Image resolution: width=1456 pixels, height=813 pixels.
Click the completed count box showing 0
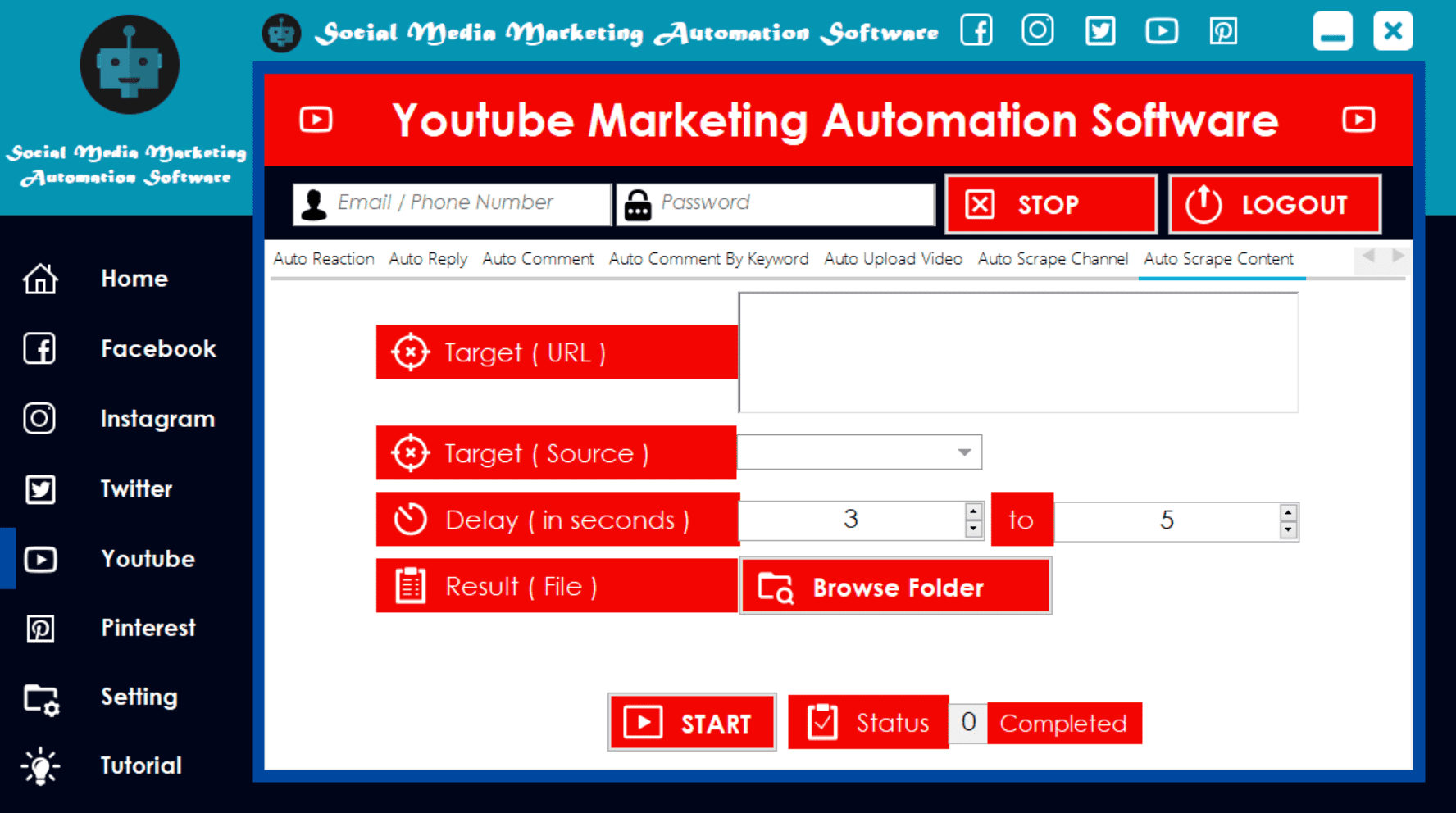(968, 722)
